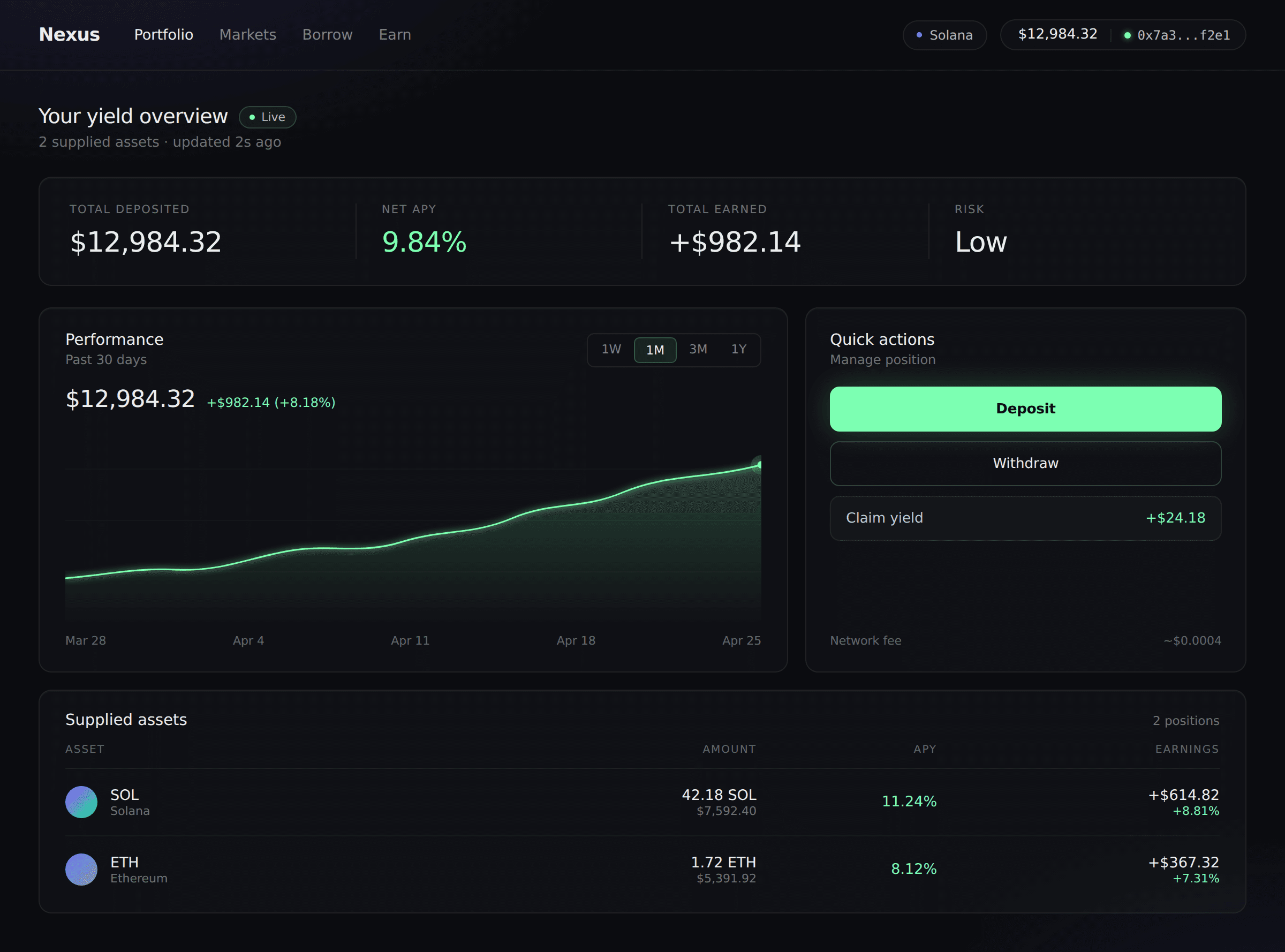The image size is (1285, 952).
Task: Click the Total Deposited value $12,984.32
Action: point(146,242)
